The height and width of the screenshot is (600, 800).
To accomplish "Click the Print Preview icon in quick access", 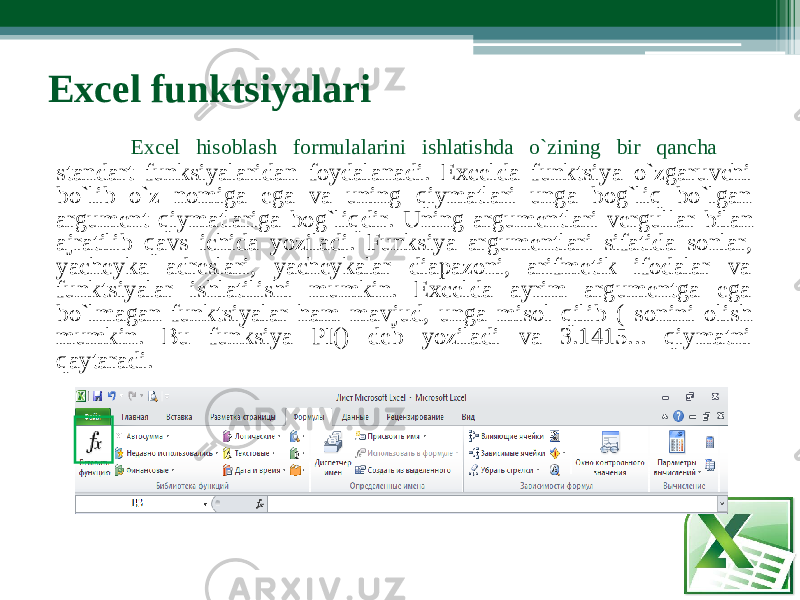I will pyautogui.click(x=154, y=396).
